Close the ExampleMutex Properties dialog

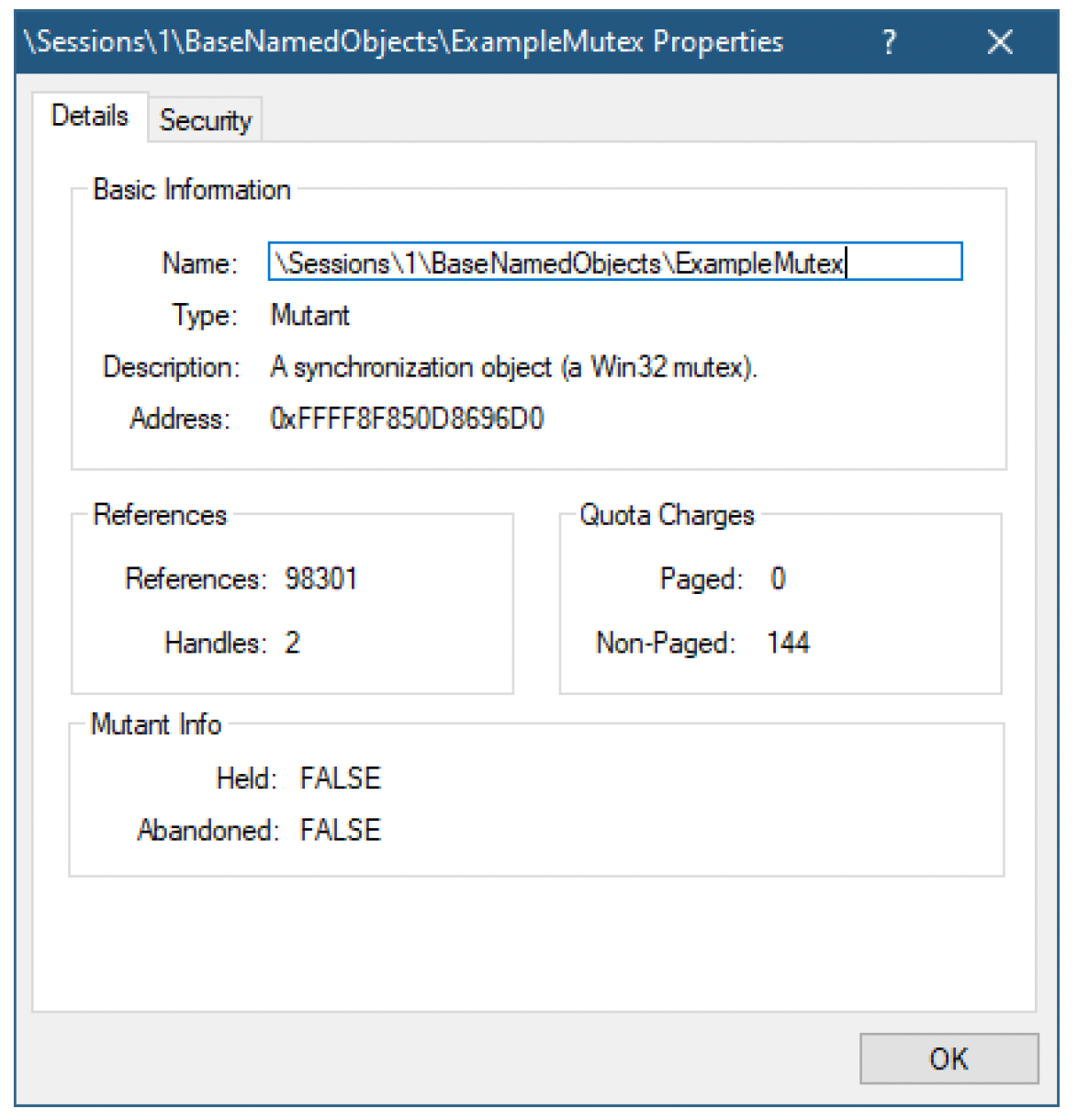[x=999, y=42]
